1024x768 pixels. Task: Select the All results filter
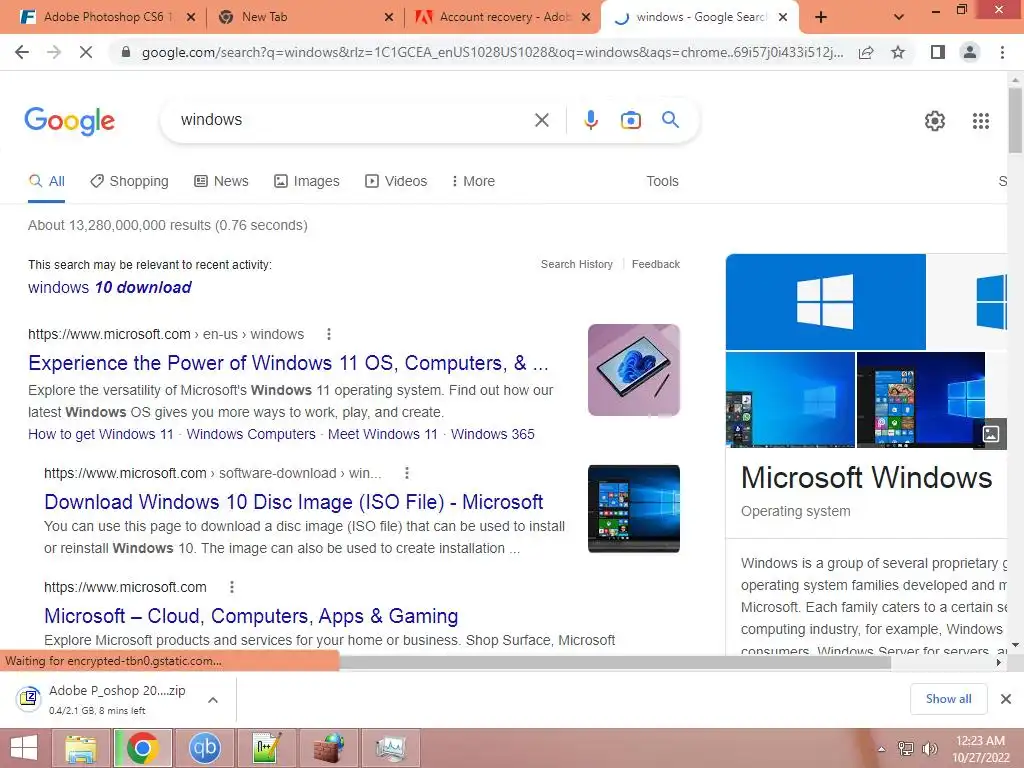click(x=46, y=182)
